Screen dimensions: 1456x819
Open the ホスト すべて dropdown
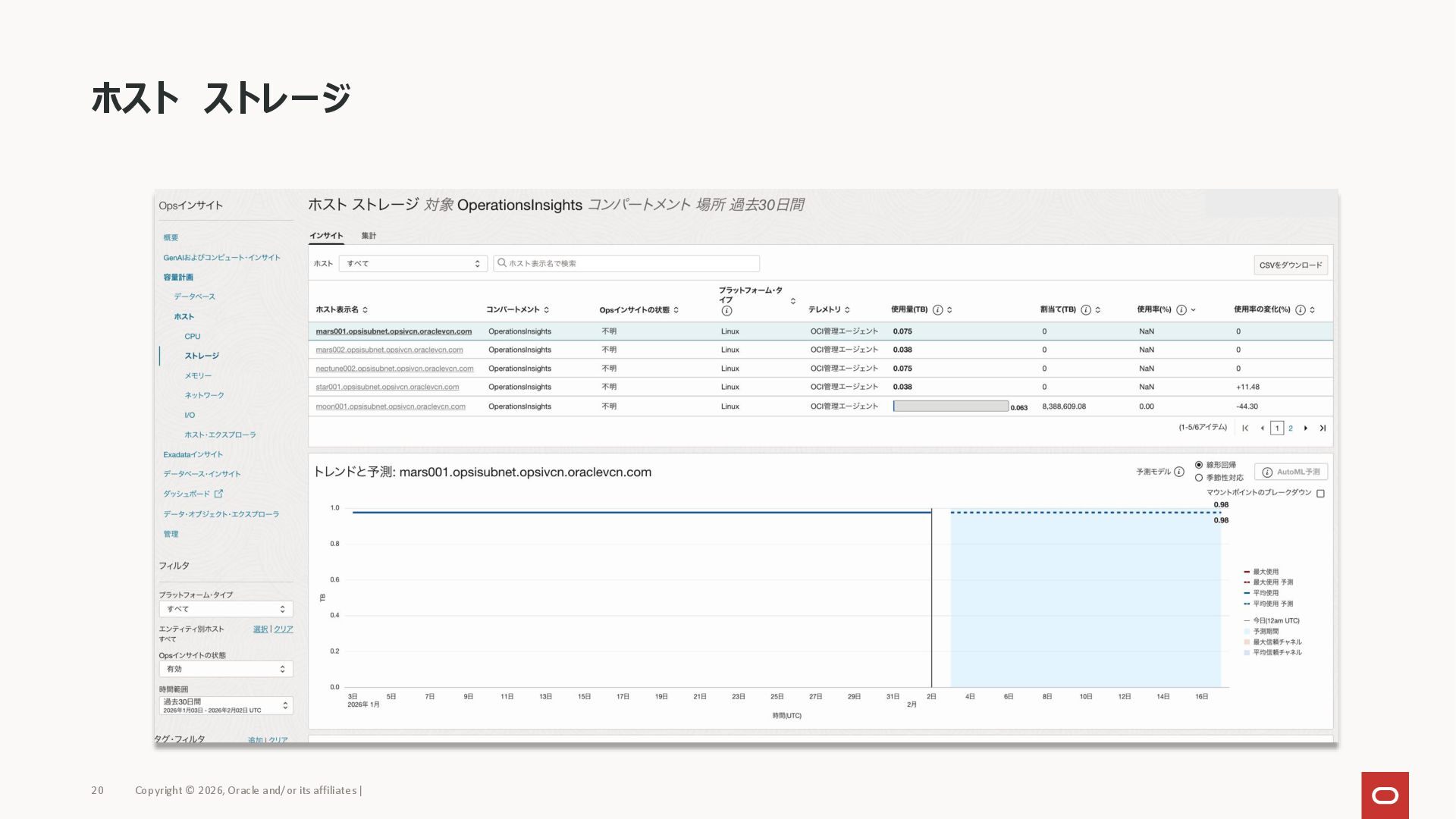tap(413, 263)
